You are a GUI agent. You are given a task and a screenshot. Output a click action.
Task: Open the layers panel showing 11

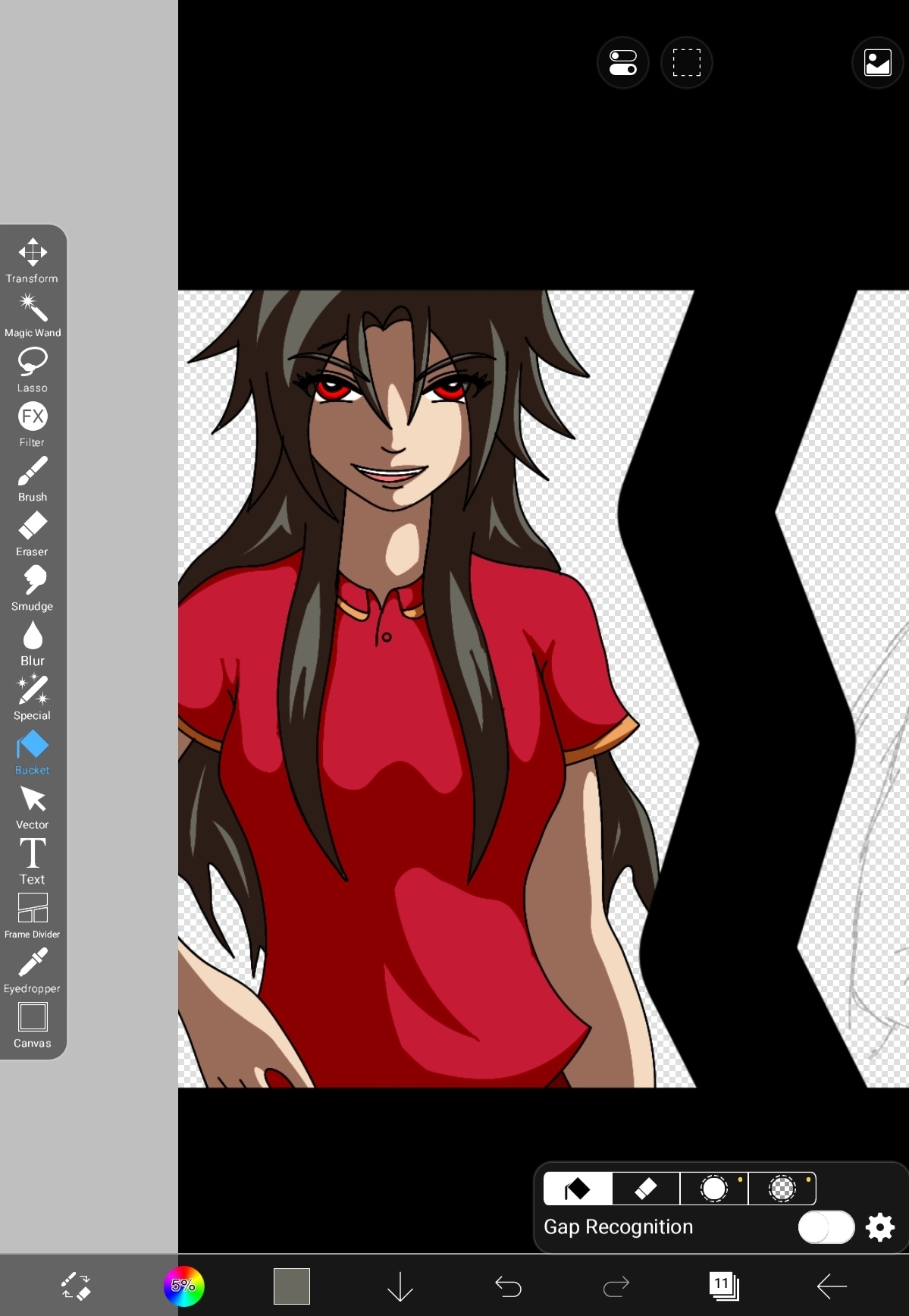724,1286
